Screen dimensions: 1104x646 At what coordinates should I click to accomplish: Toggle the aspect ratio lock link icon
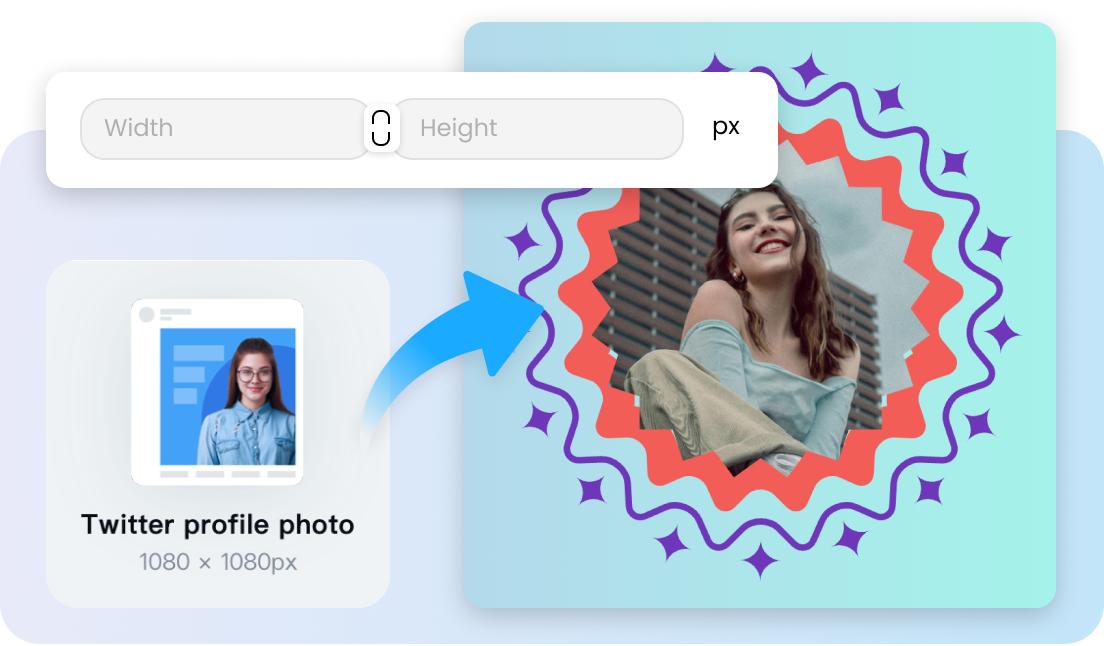coord(381,129)
